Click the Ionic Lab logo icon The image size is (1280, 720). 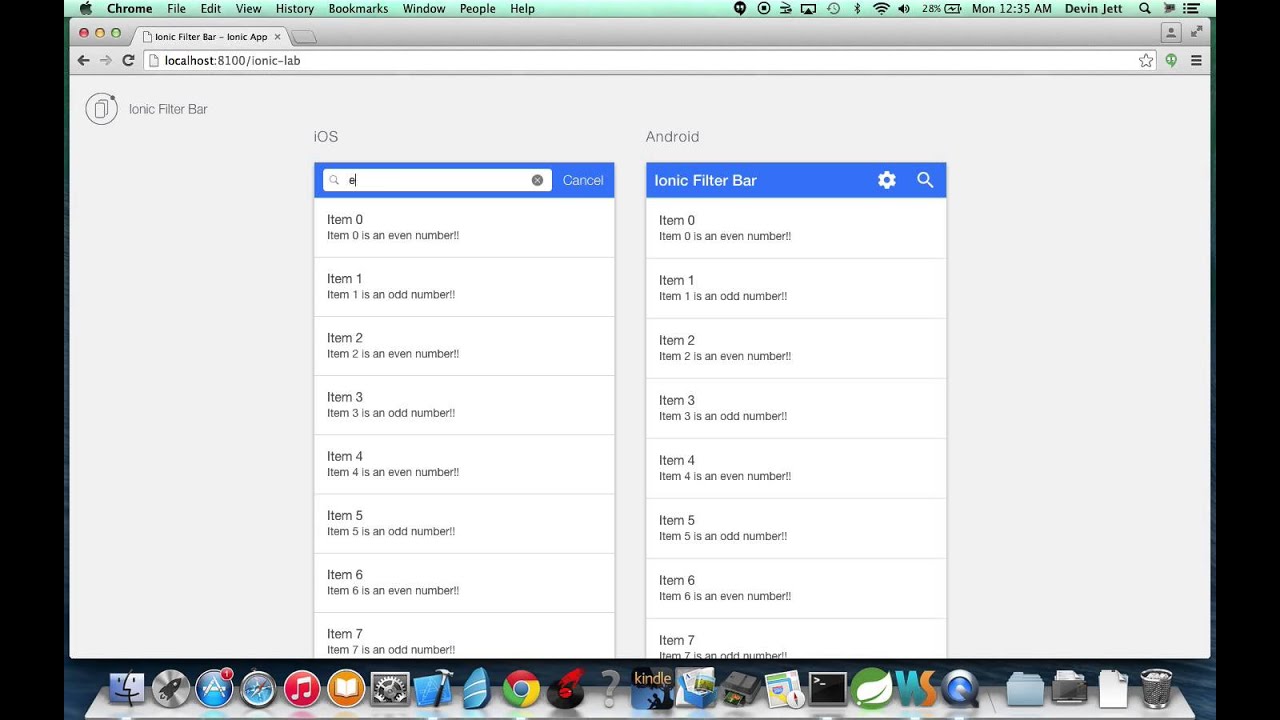pyautogui.click(x=101, y=108)
